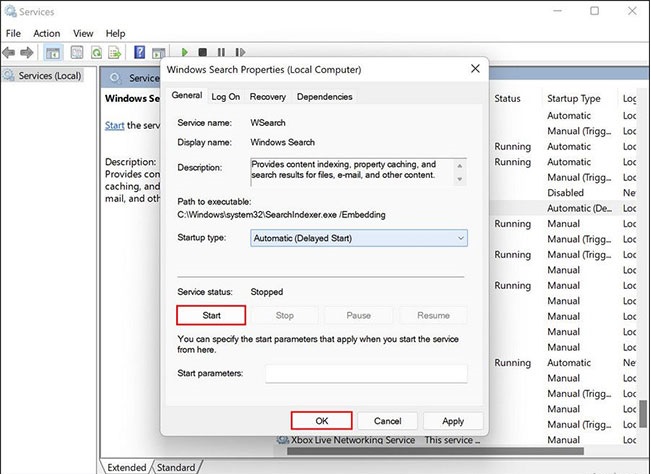651x474 pixels.
Task: Click the Refresh toolbar icon
Action: 97,52
